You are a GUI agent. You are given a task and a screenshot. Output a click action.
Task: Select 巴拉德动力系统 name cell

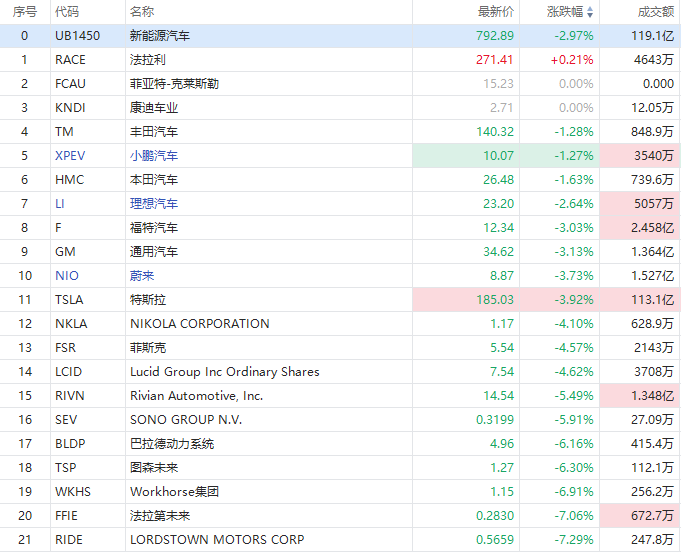pyautogui.click(x=172, y=443)
